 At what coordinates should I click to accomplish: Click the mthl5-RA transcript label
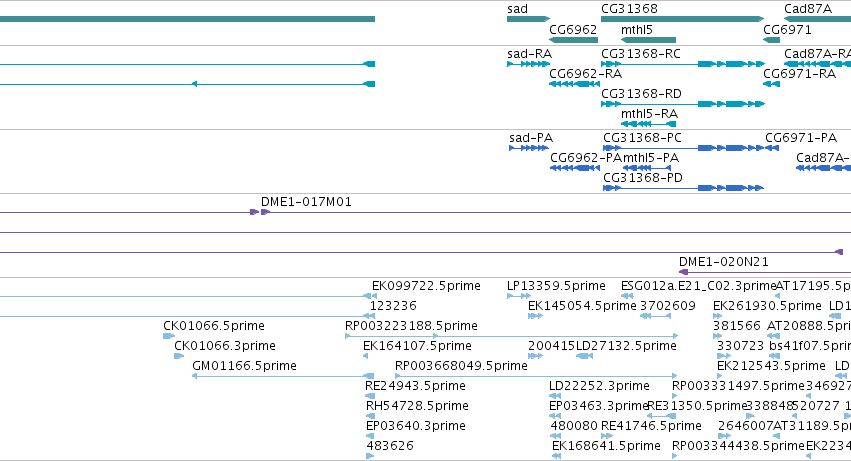pos(649,114)
